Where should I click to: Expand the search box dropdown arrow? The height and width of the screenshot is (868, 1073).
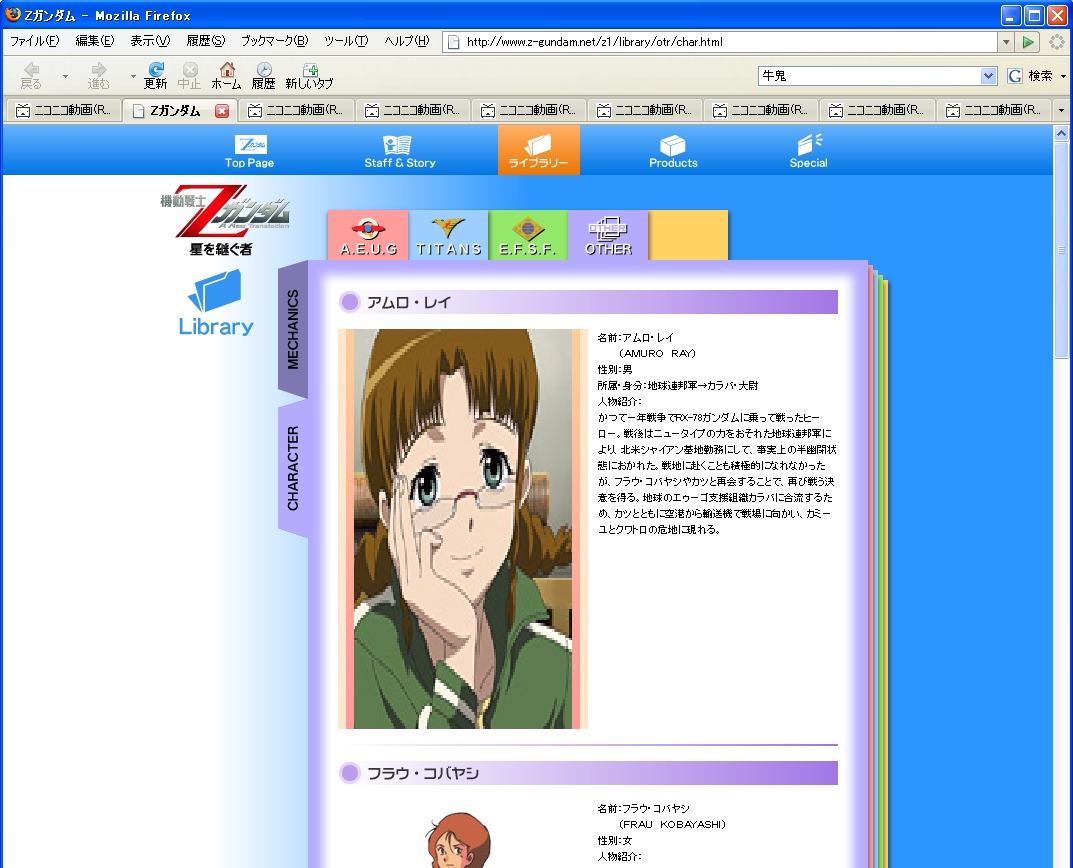coord(988,76)
